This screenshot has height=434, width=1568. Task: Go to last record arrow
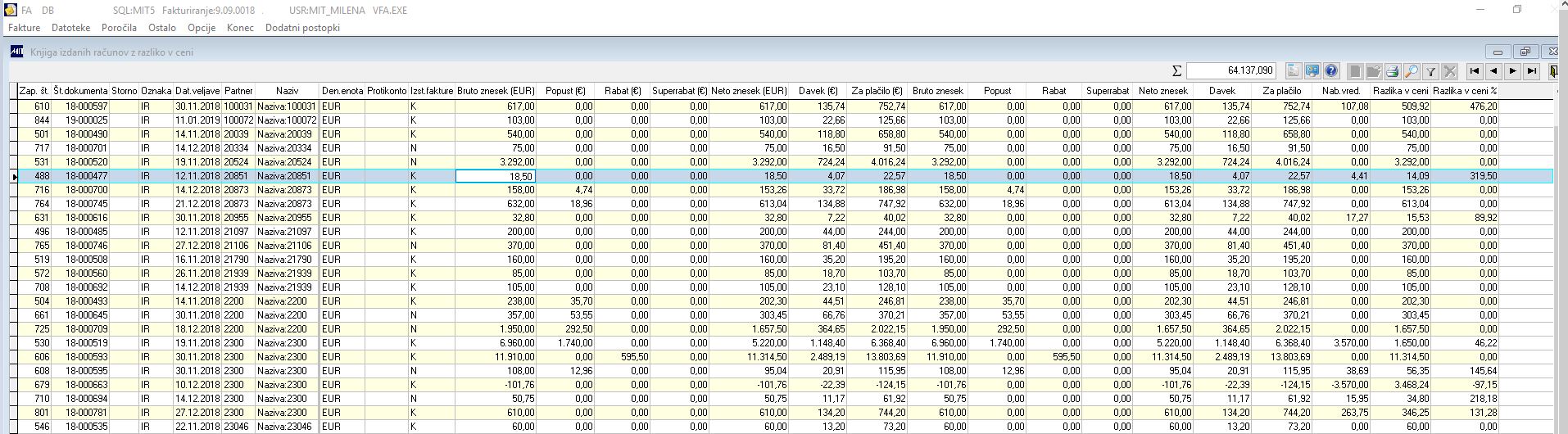(1531, 71)
